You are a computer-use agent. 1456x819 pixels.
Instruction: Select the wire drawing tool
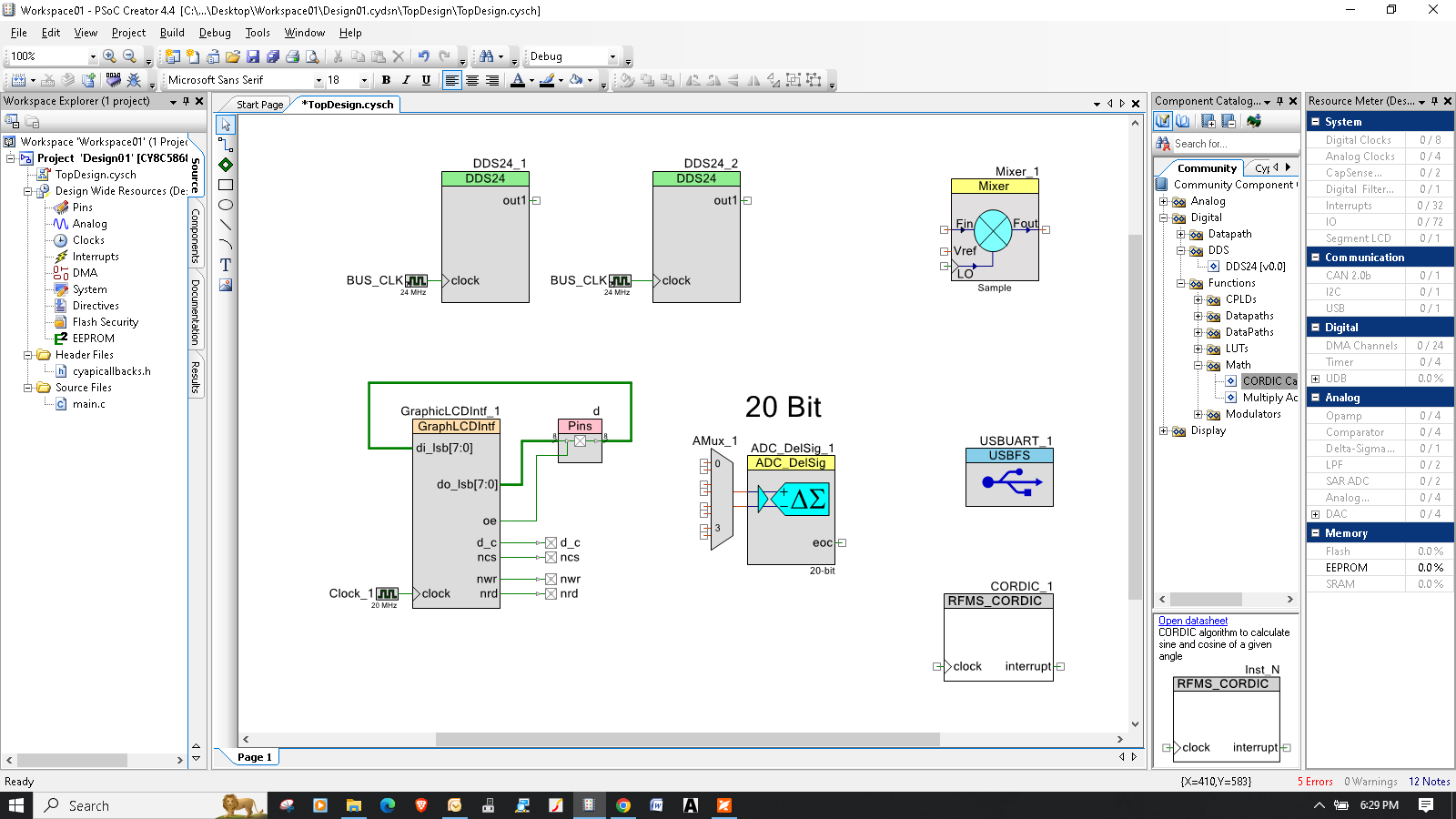pyautogui.click(x=226, y=145)
